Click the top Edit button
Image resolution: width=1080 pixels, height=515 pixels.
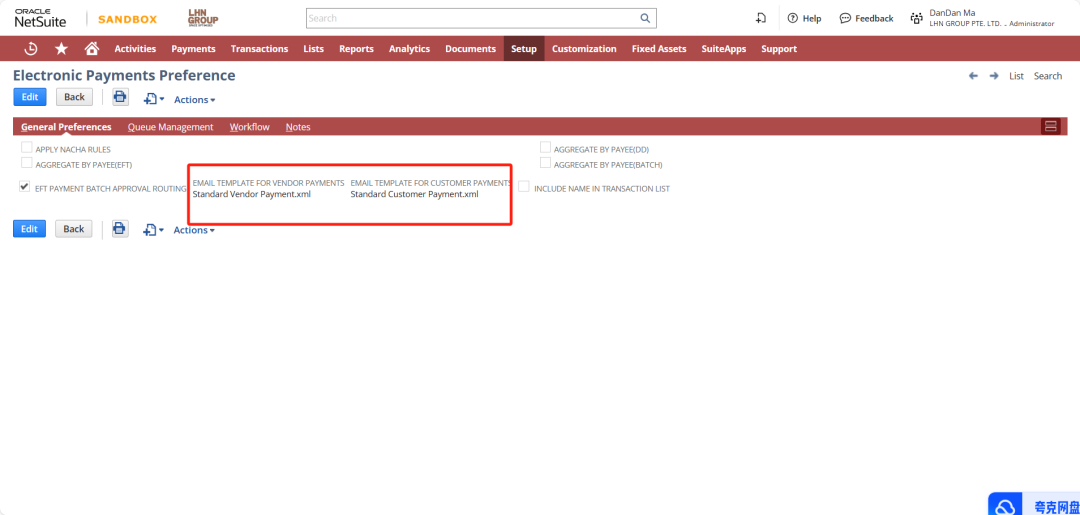click(30, 97)
